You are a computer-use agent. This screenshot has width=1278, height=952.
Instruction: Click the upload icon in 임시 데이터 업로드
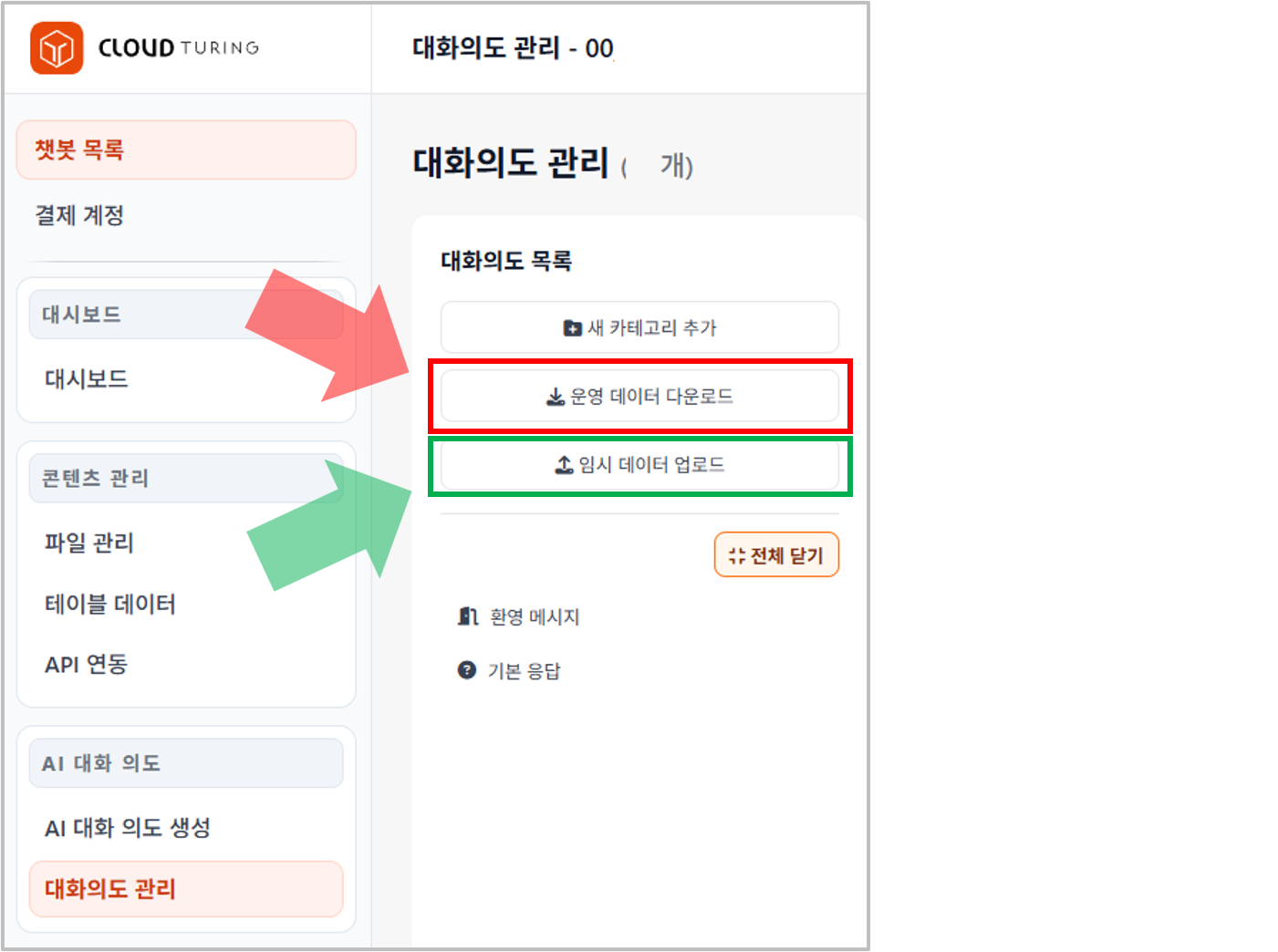tap(565, 465)
